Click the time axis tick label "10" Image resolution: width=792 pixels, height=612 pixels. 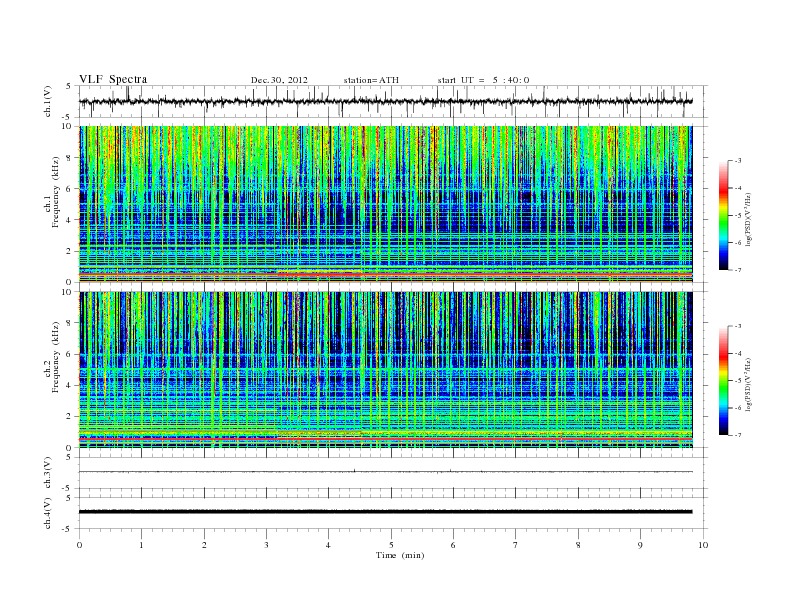point(703,545)
